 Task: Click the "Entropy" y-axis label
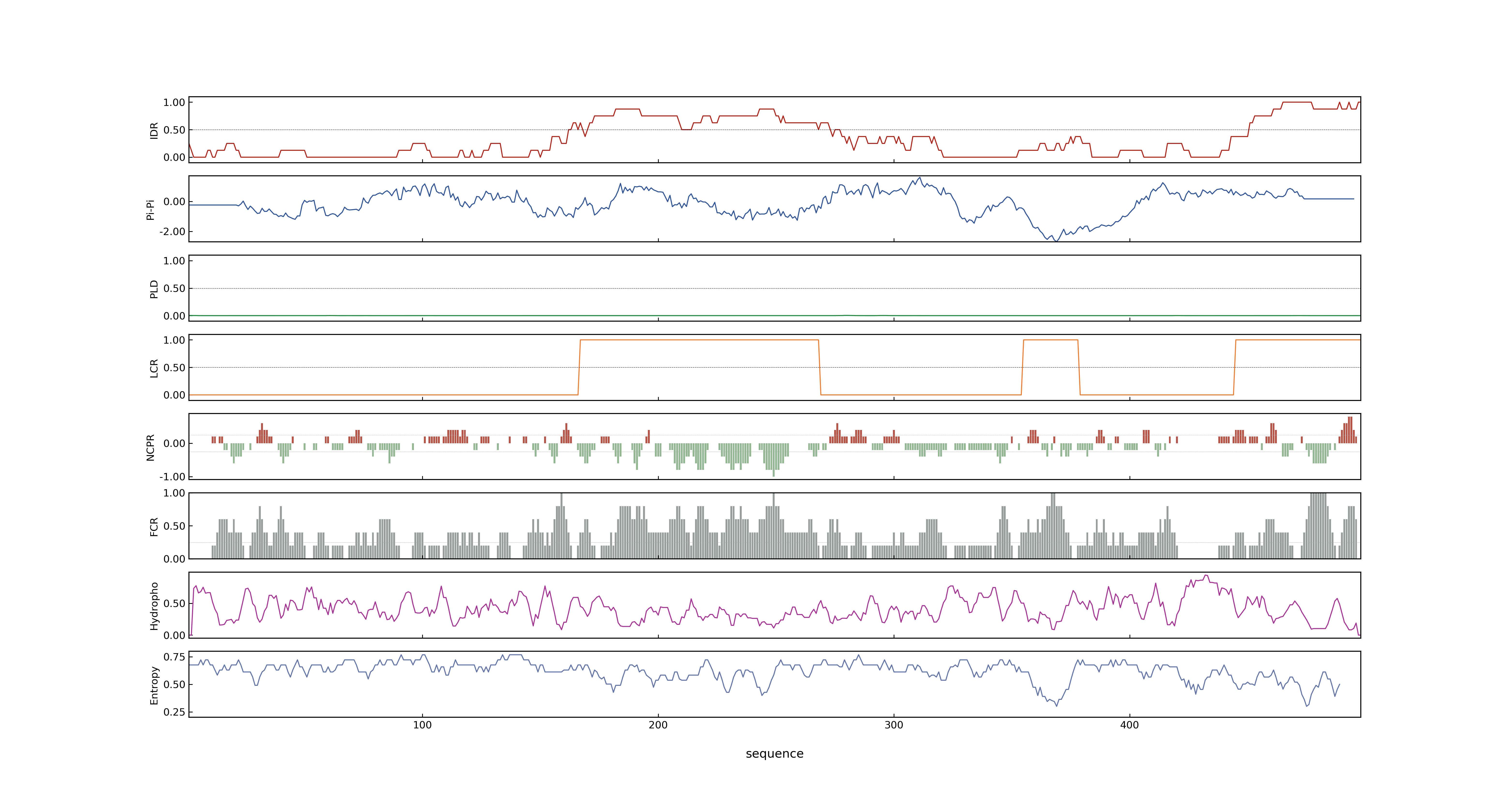pyautogui.click(x=154, y=685)
